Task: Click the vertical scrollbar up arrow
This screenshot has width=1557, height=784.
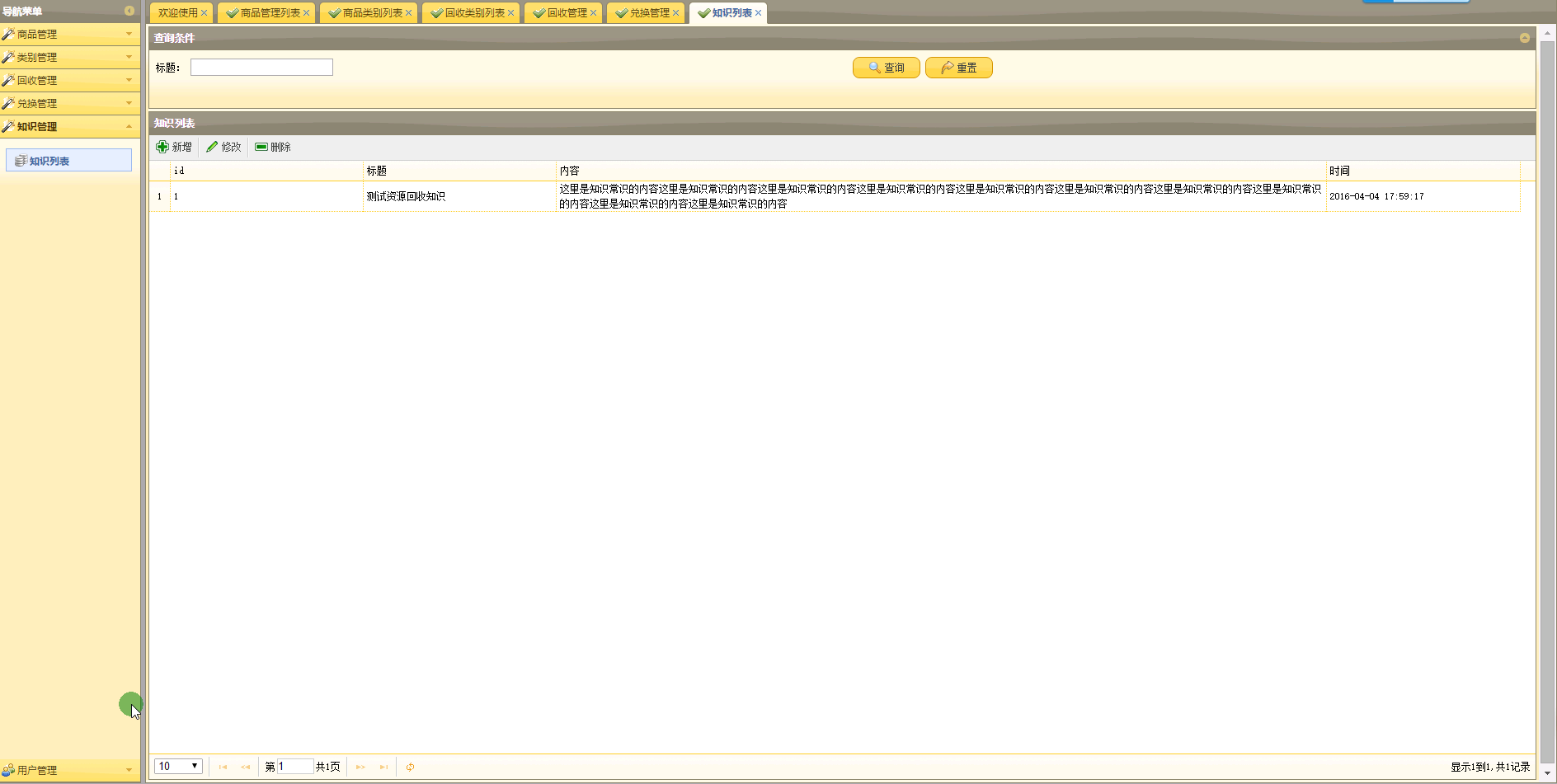Action: [x=1547, y=33]
